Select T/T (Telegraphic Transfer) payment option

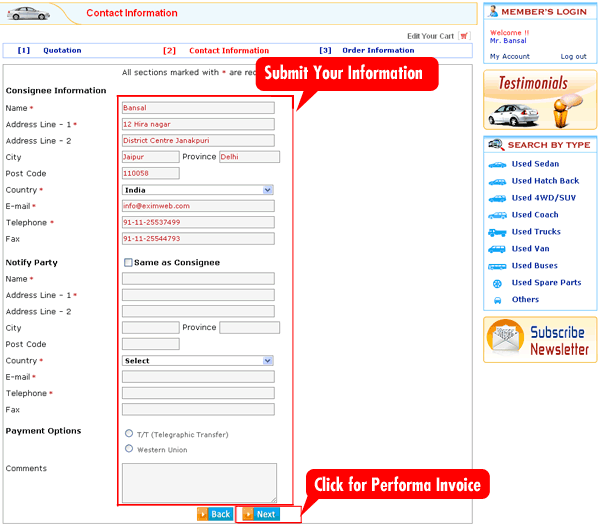tap(129, 434)
